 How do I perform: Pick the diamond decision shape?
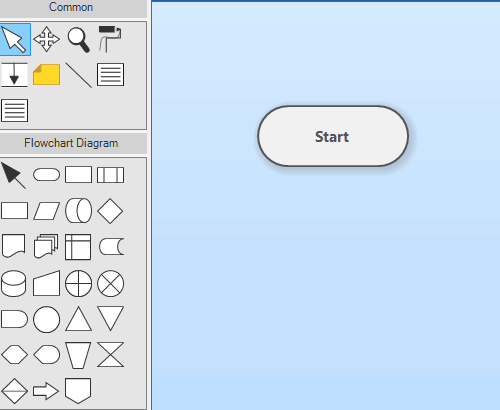[x=110, y=211]
